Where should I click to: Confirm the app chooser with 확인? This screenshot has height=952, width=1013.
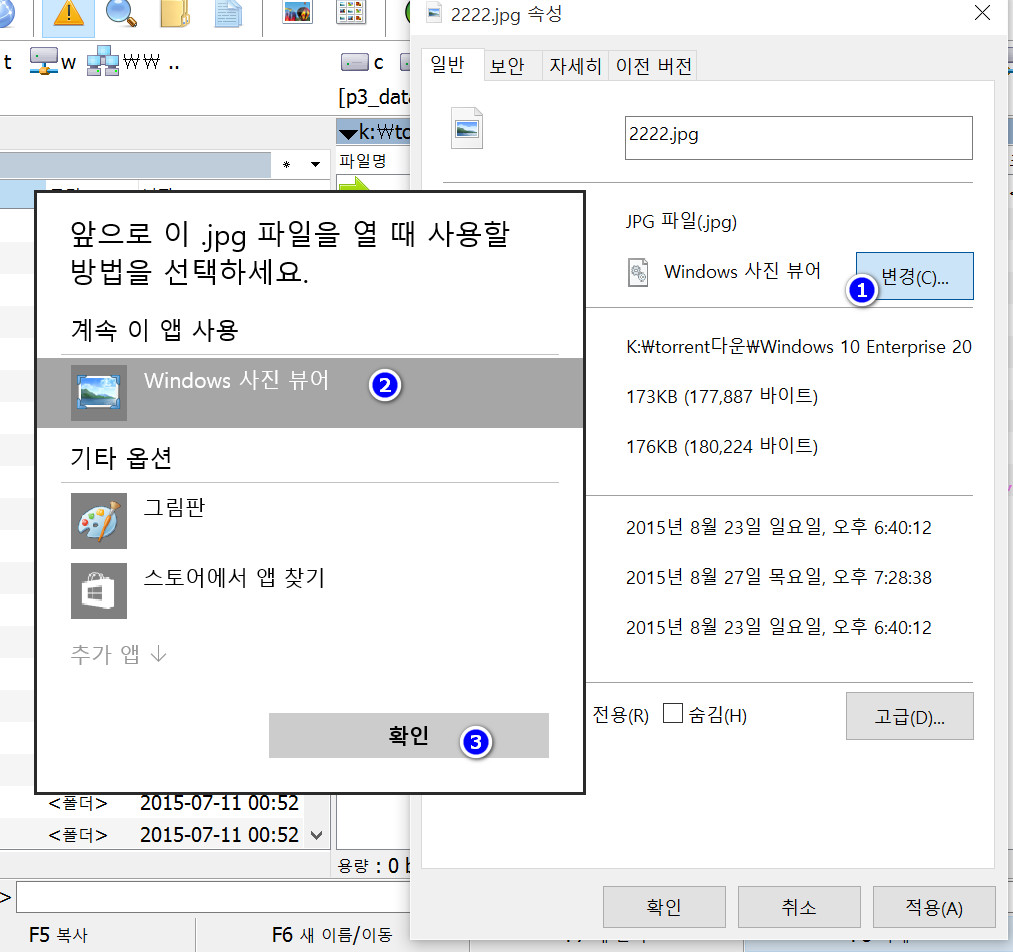click(408, 735)
